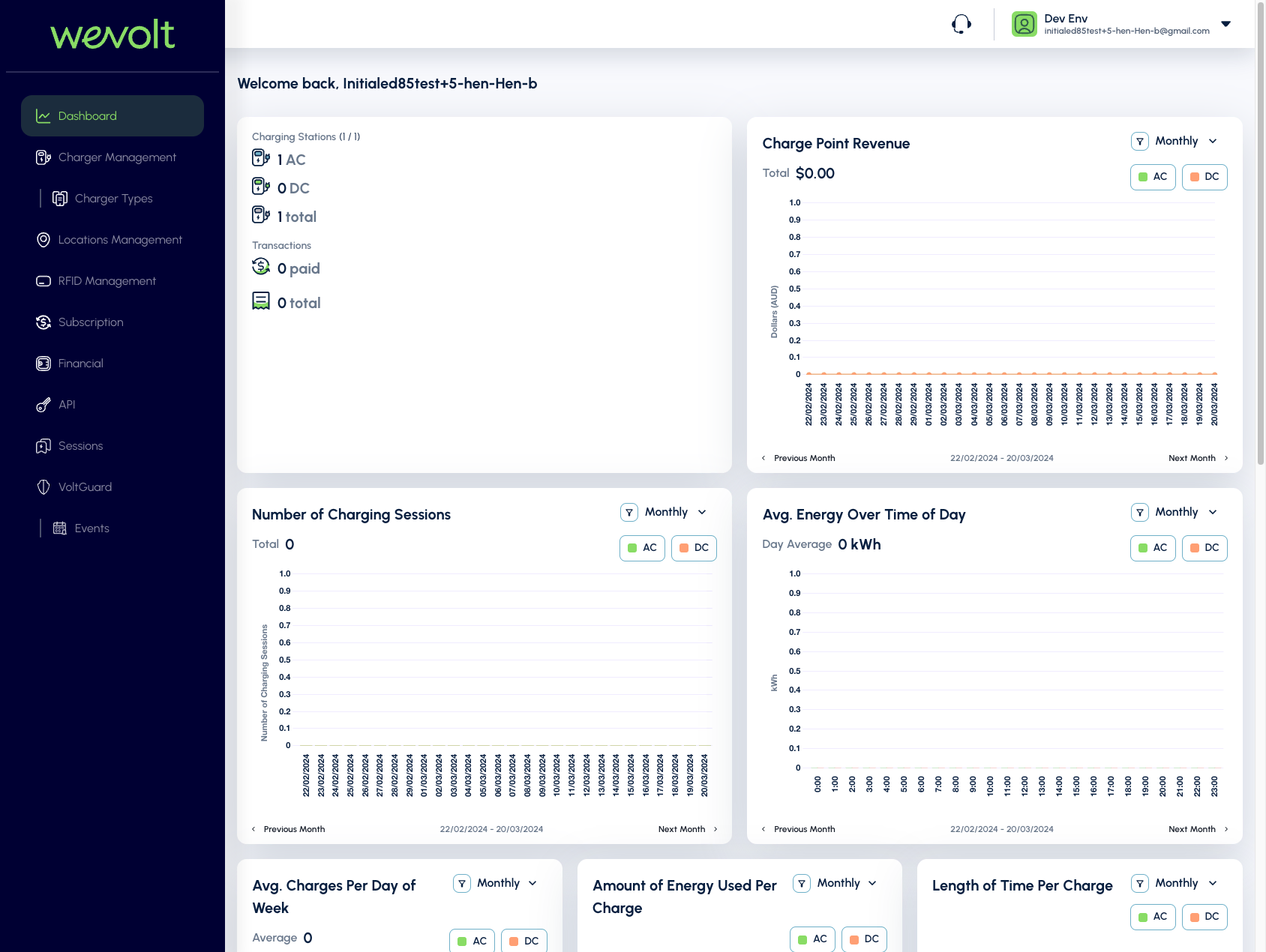Click filter icon in Avg. Energy Over Time
The width and height of the screenshot is (1266, 952).
[x=1140, y=512]
